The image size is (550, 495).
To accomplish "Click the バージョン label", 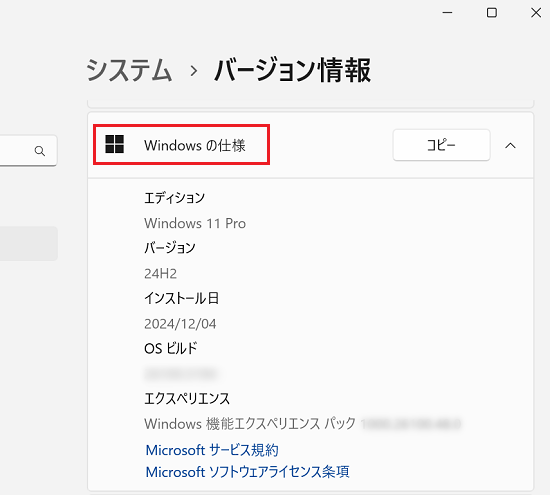I will tap(170, 248).
